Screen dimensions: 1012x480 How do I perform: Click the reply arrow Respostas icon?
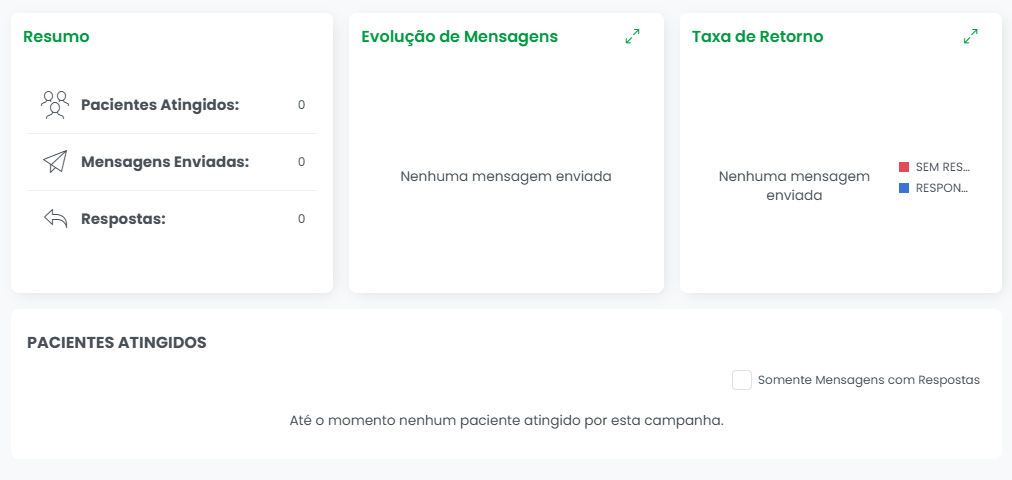pos(56,219)
